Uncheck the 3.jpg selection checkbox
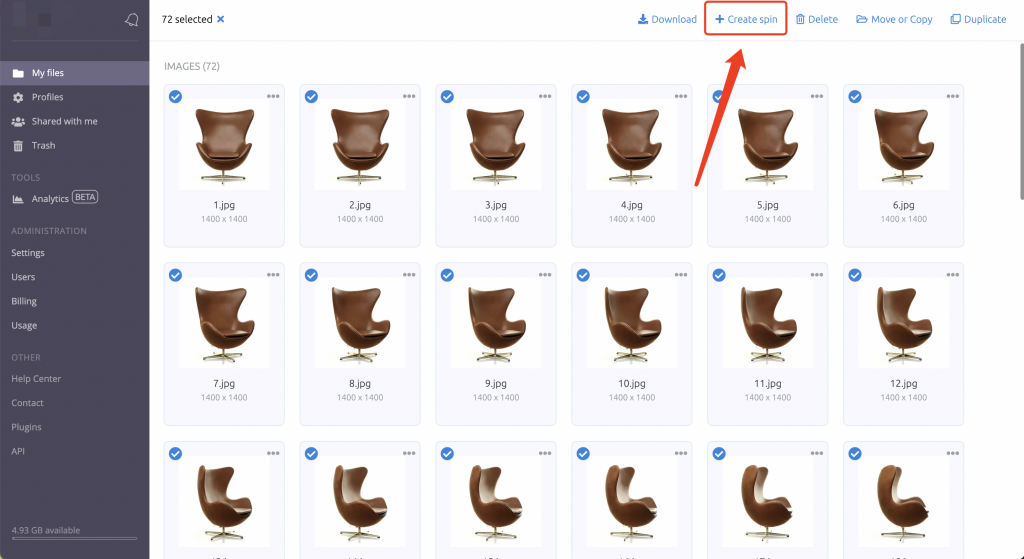1024x559 pixels. point(447,97)
